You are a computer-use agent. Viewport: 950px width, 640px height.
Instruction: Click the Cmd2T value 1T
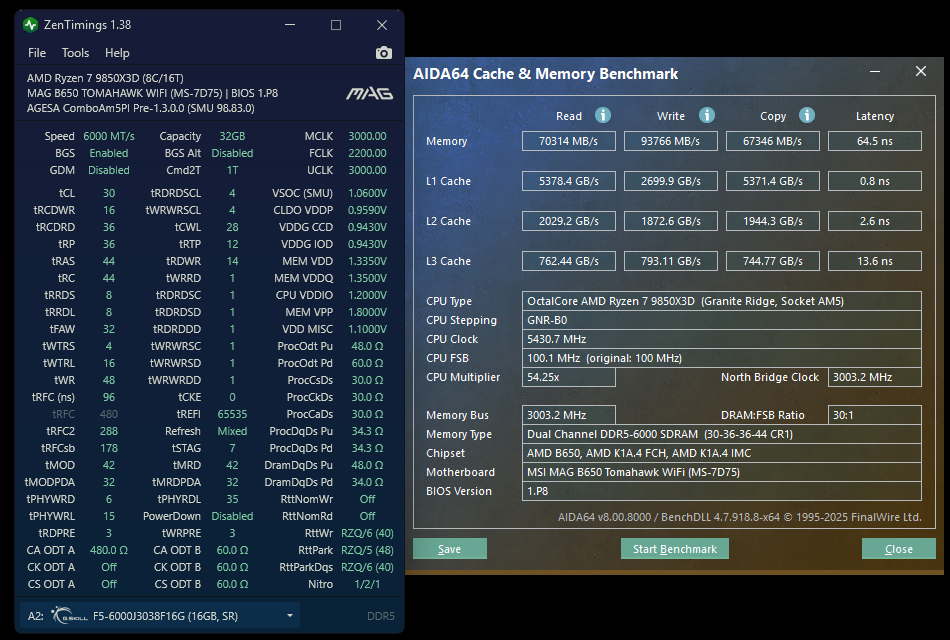pos(232,170)
